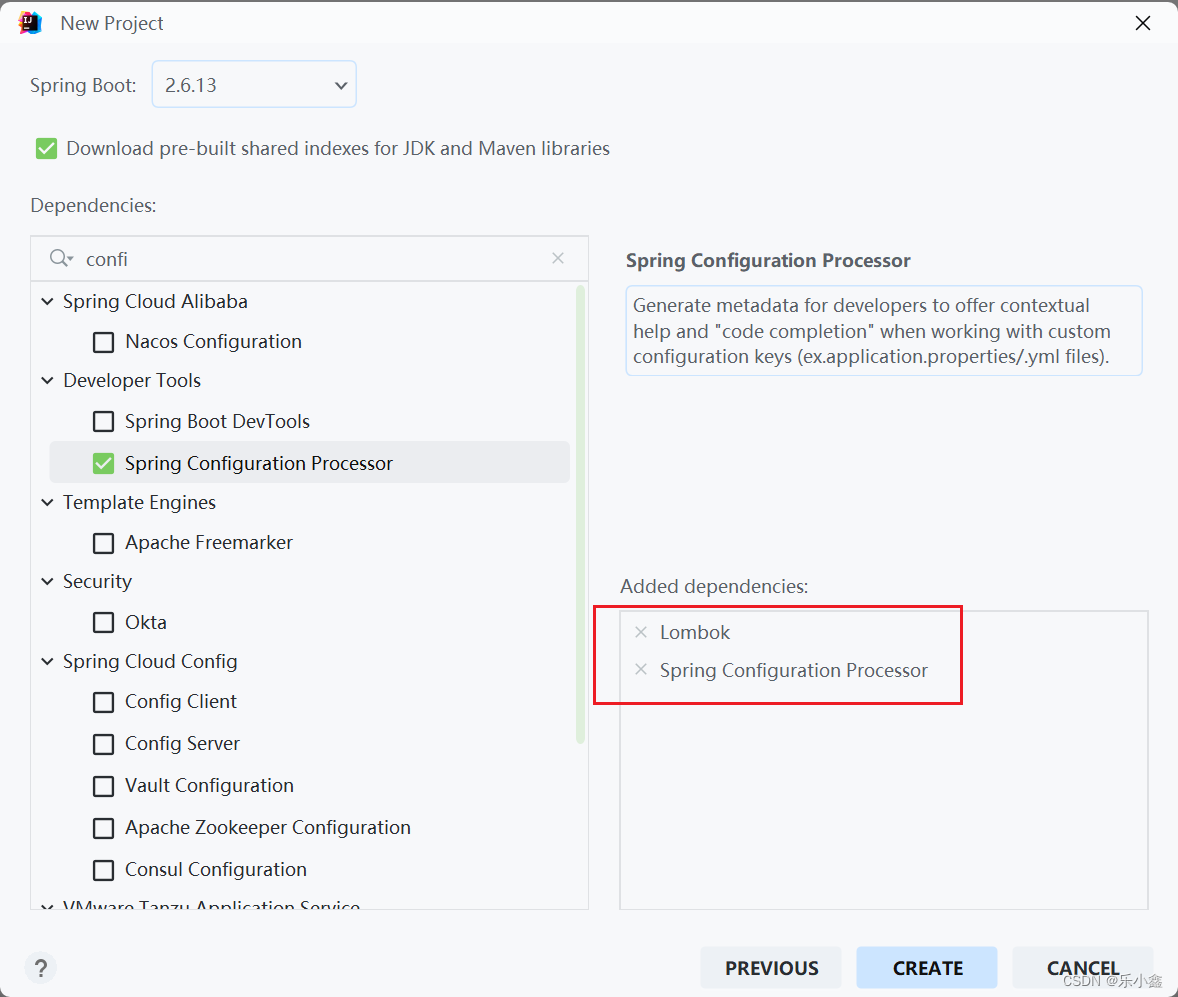This screenshot has height=997, width=1178.
Task: Open the Spring Boot version dropdown
Action: [254, 85]
